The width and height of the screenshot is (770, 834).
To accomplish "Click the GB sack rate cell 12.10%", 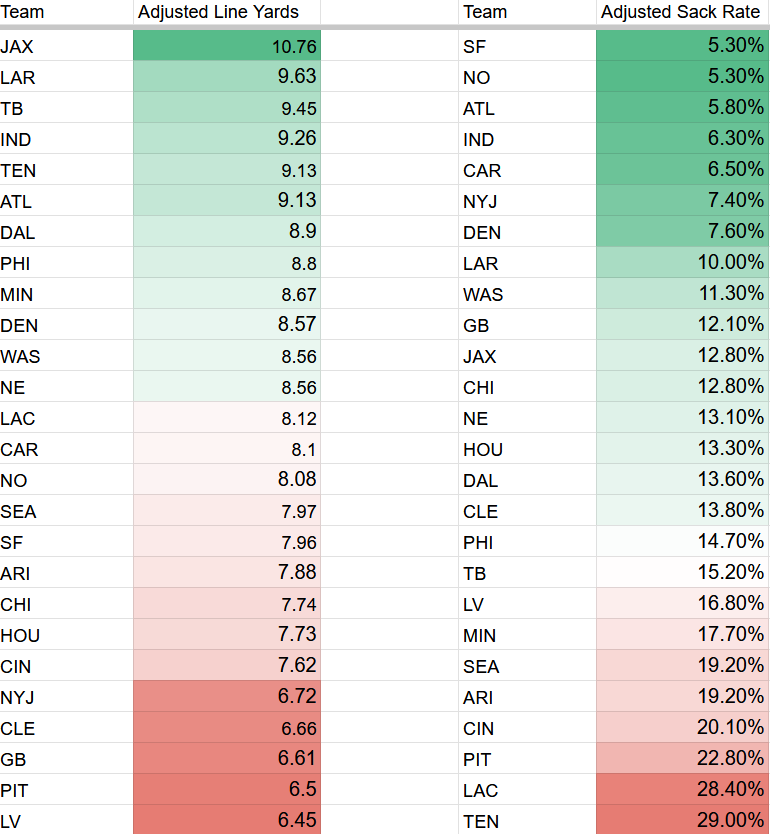I will coord(681,325).
